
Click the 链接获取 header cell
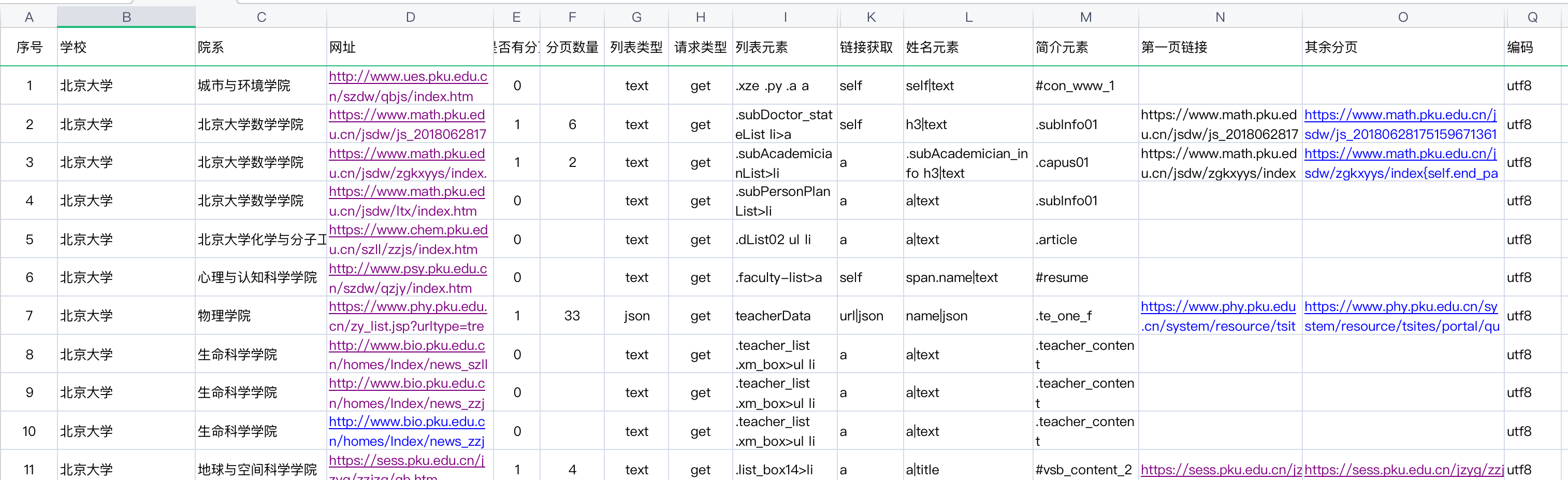coord(870,47)
